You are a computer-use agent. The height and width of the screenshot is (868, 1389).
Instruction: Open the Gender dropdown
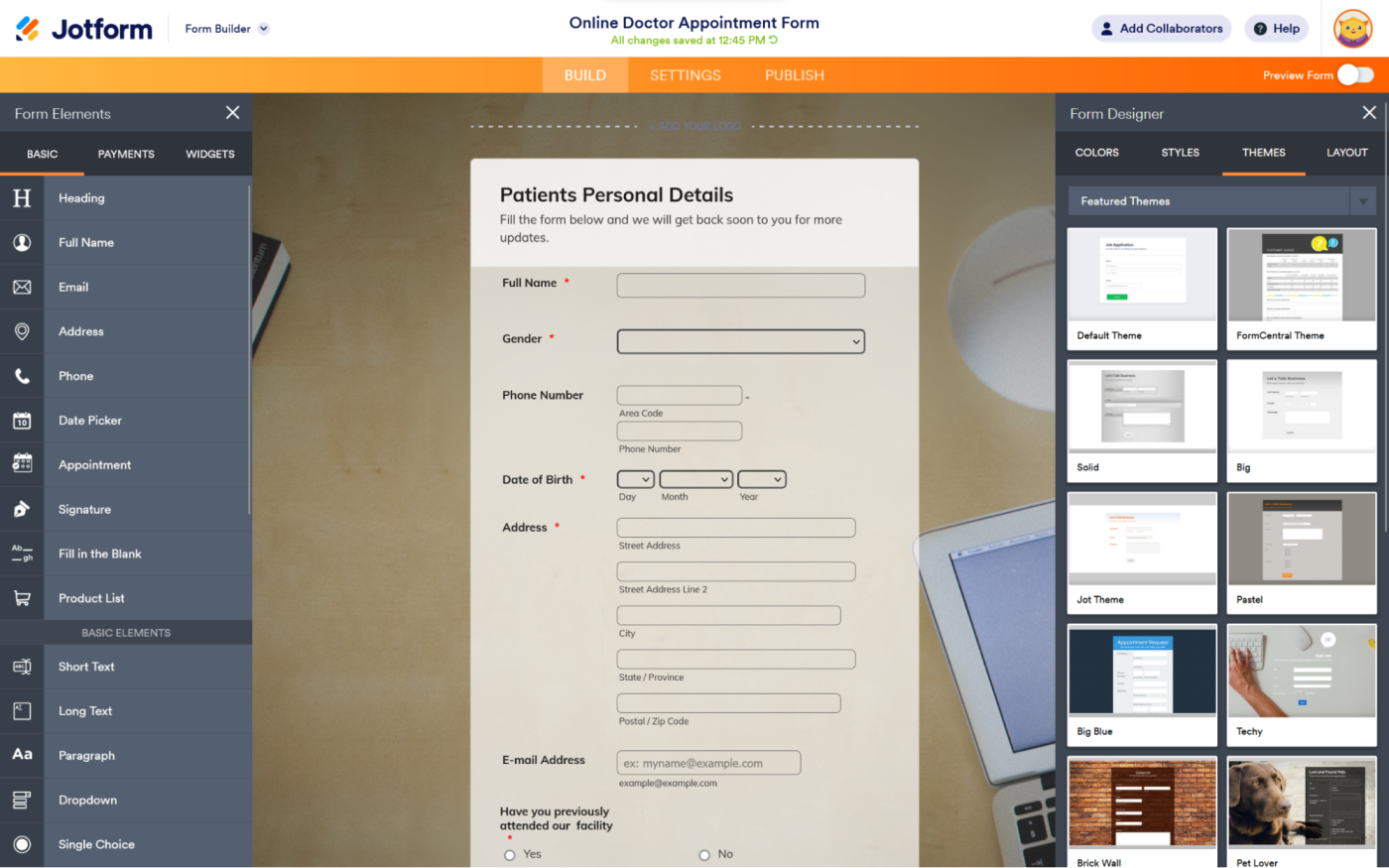click(740, 341)
